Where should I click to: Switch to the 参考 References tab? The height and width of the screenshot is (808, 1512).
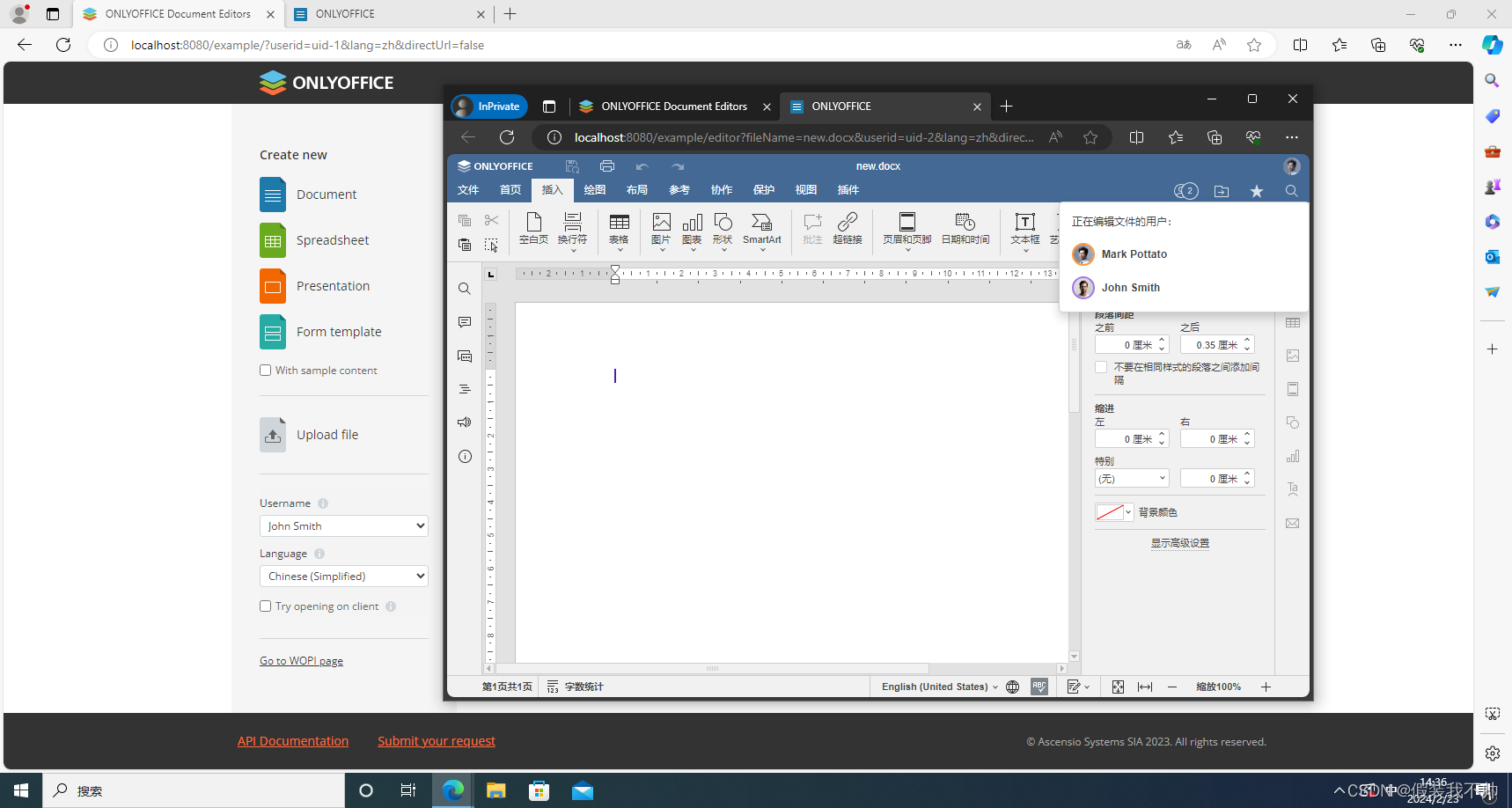679,190
